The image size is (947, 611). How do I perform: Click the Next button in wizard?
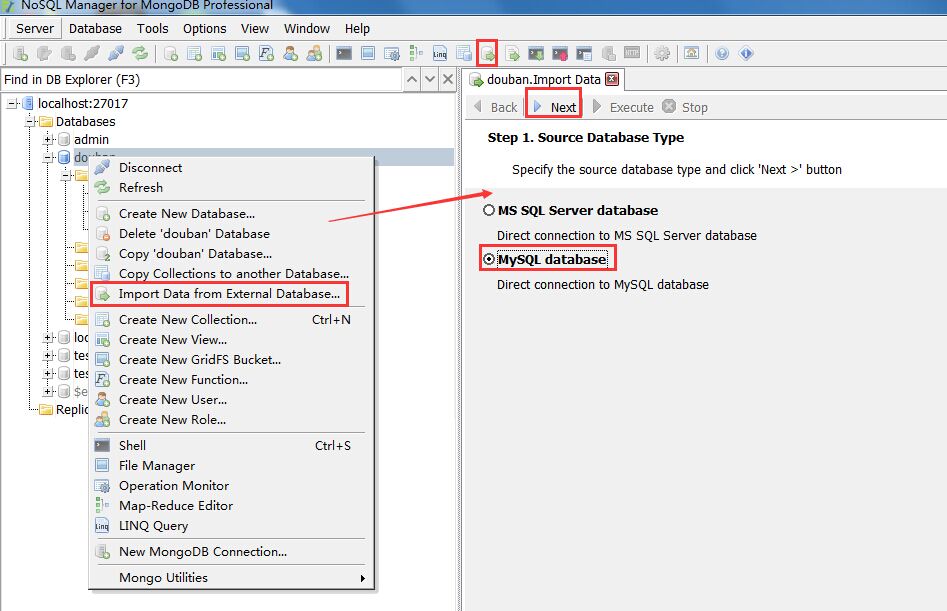pyautogui.click(x=554, y=107)
